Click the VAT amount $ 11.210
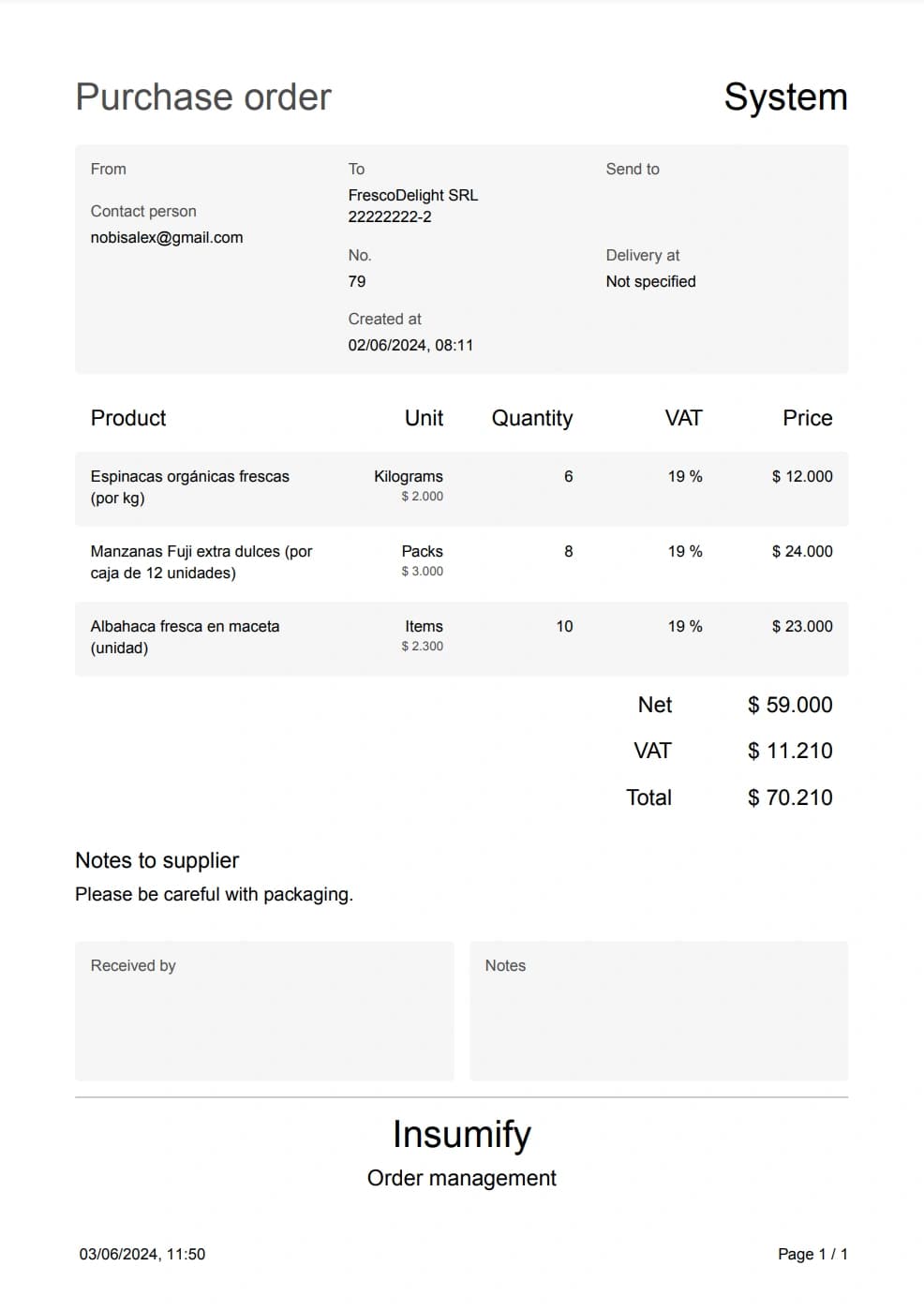924x1311 pixels. tap(790, 751)
